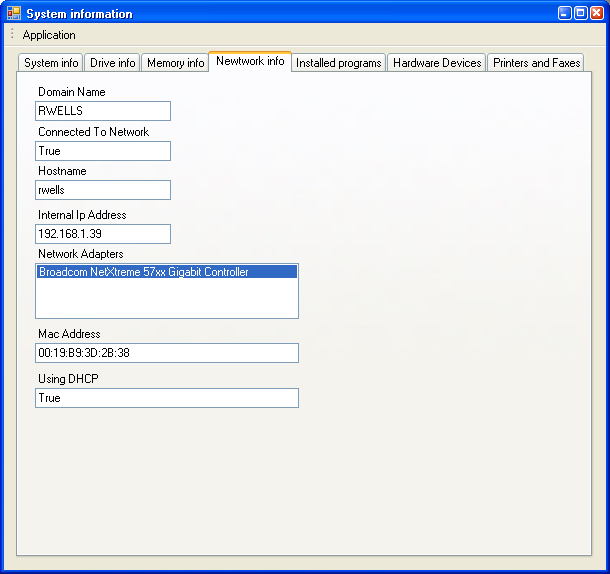Show the Hardware Devices tab

(437, 63)
